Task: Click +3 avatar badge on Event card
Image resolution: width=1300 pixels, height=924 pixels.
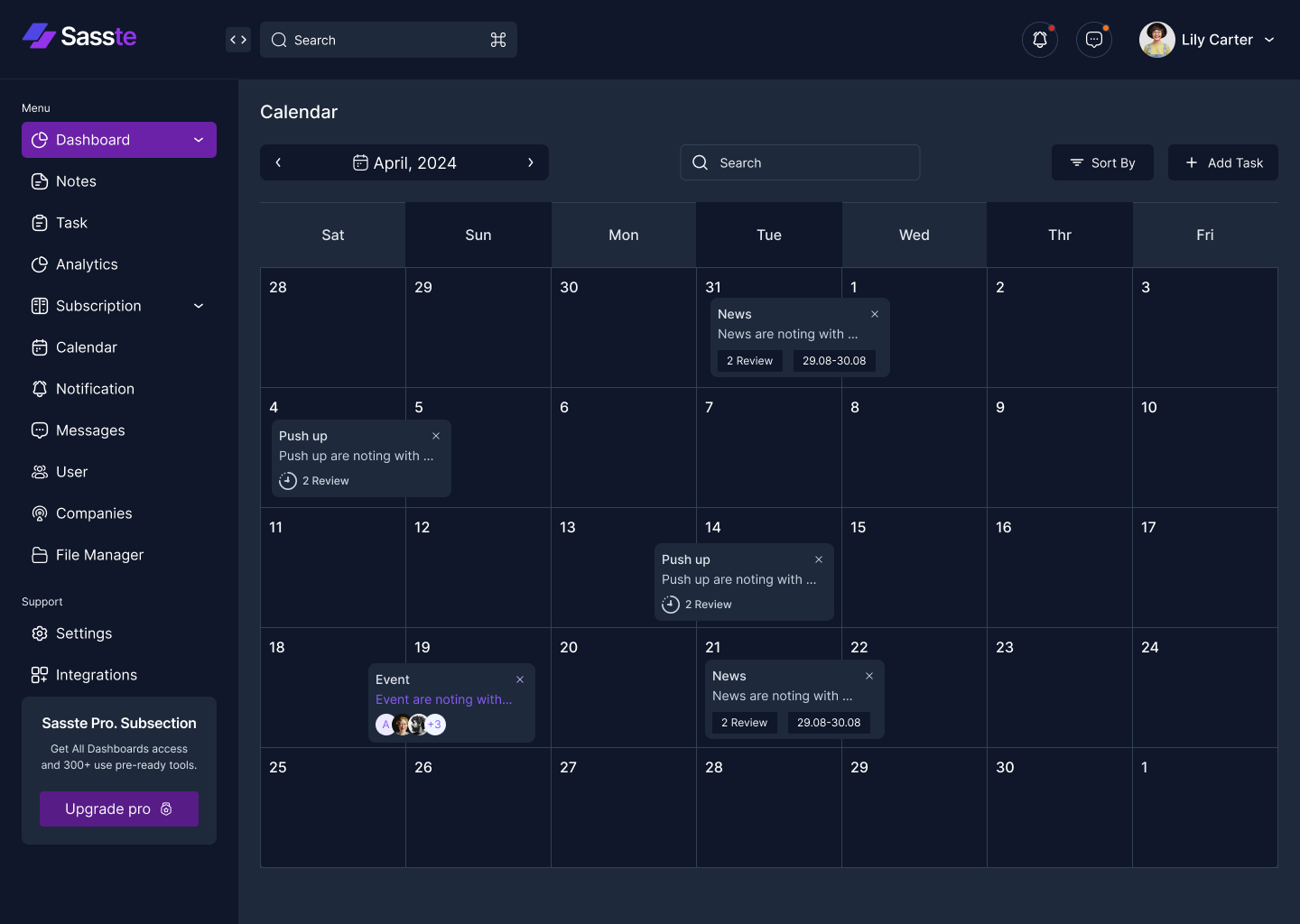Action: [x=435, y=725]
